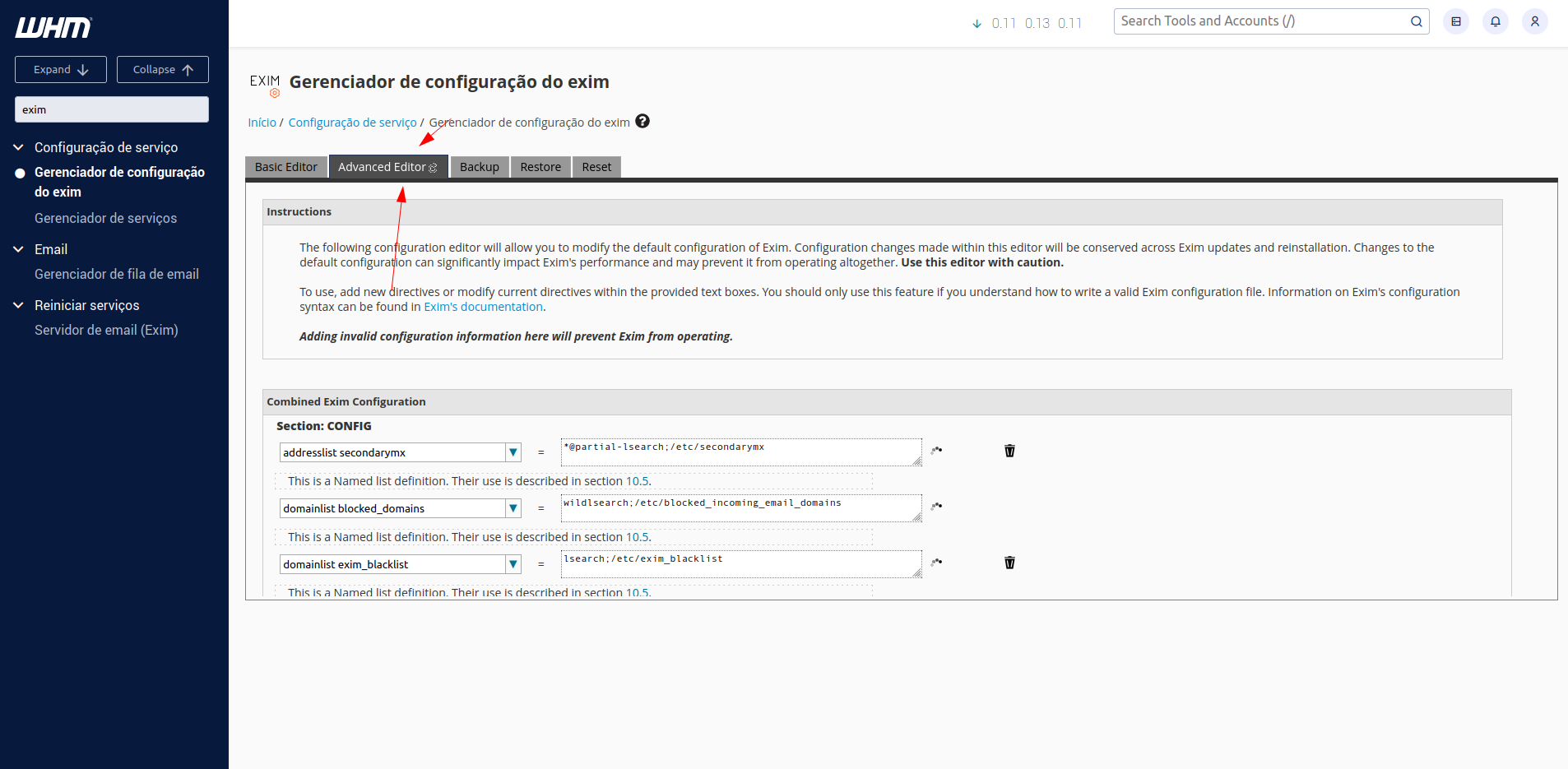Delete the addresslist secondarymx entry
This screenshot has width=1568, height=769.
point(1009,451)
